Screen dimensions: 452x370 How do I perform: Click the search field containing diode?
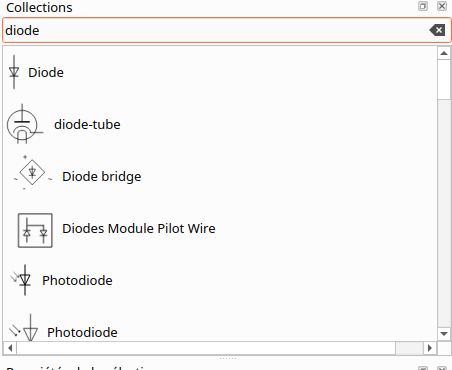(x=227, y=30)
